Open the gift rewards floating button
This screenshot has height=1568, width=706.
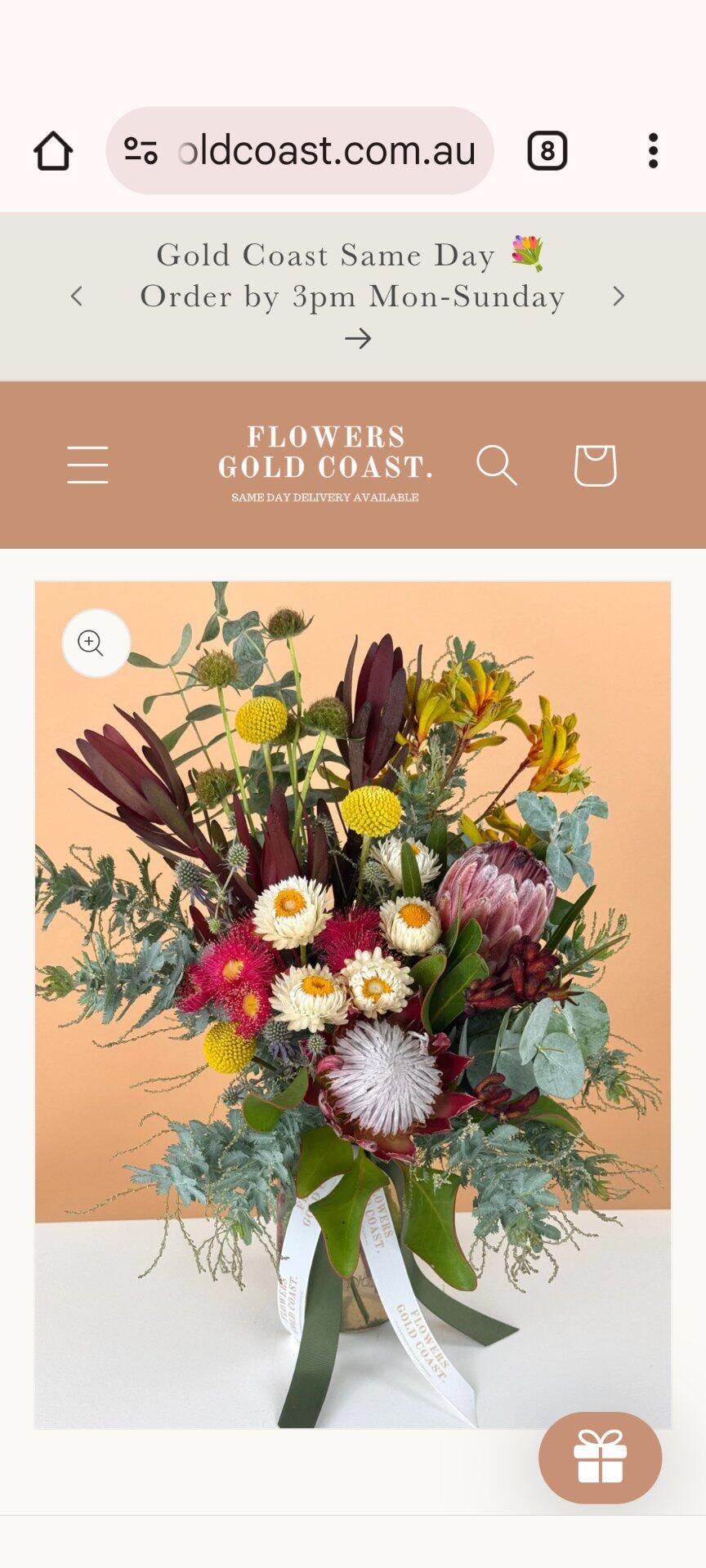(600, 1458)
